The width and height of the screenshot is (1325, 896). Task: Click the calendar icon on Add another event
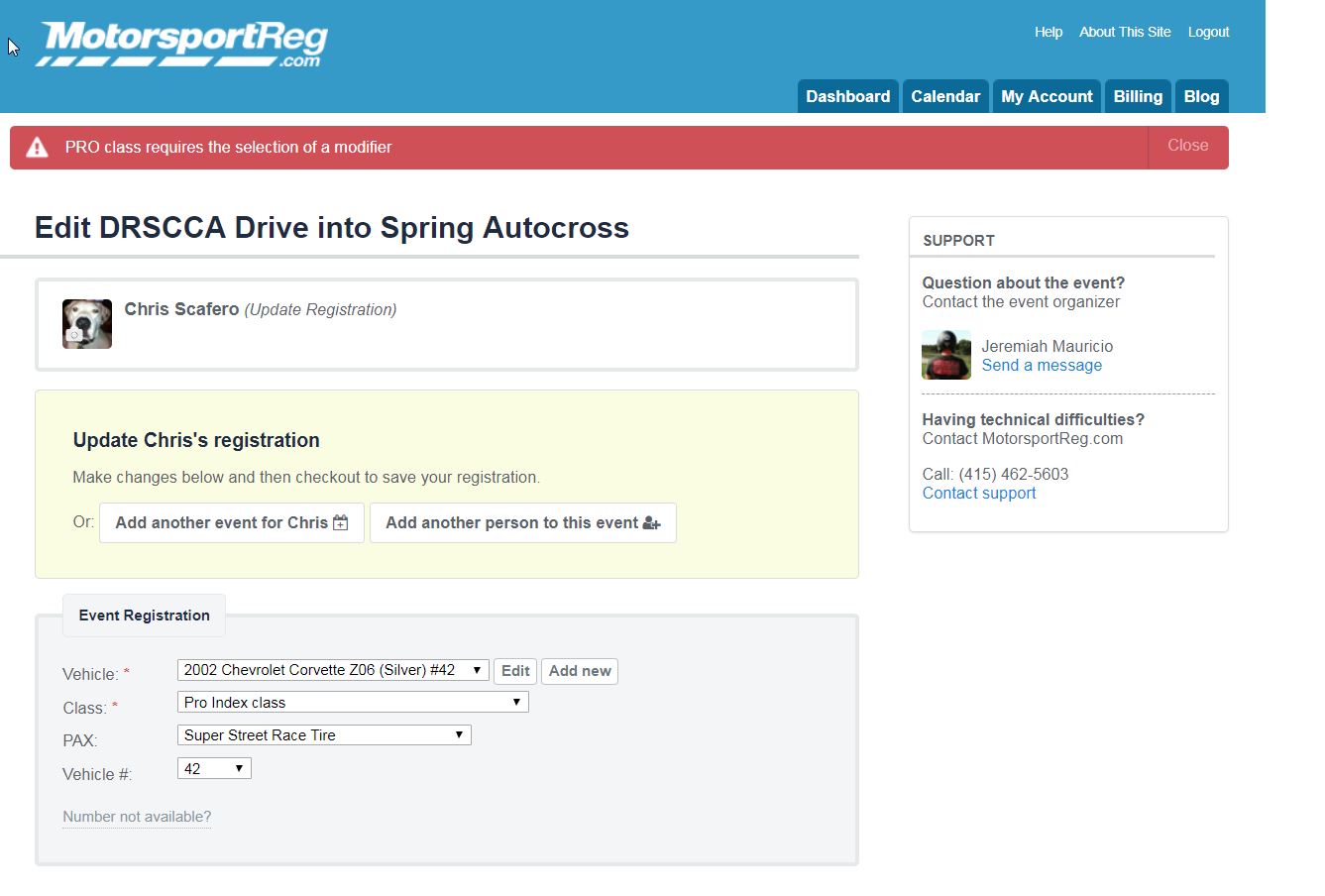[x=340, y=521]
